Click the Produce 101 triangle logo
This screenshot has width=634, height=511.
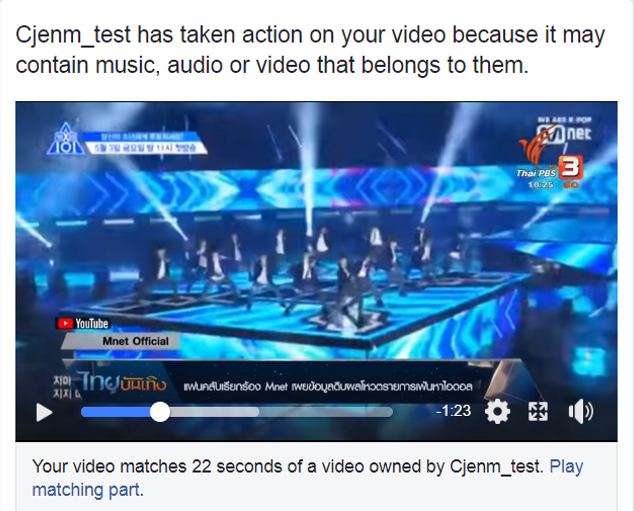click(x=65, y=139)
